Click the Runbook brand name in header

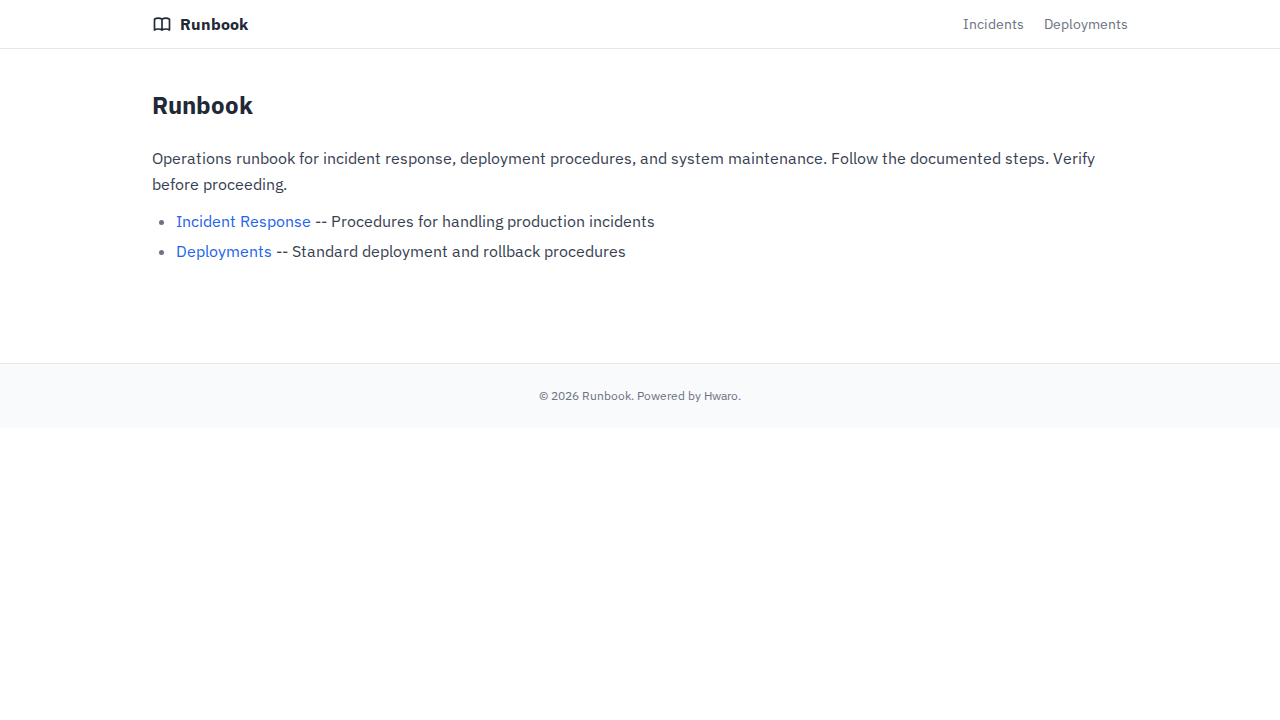[x=214, y=24]
